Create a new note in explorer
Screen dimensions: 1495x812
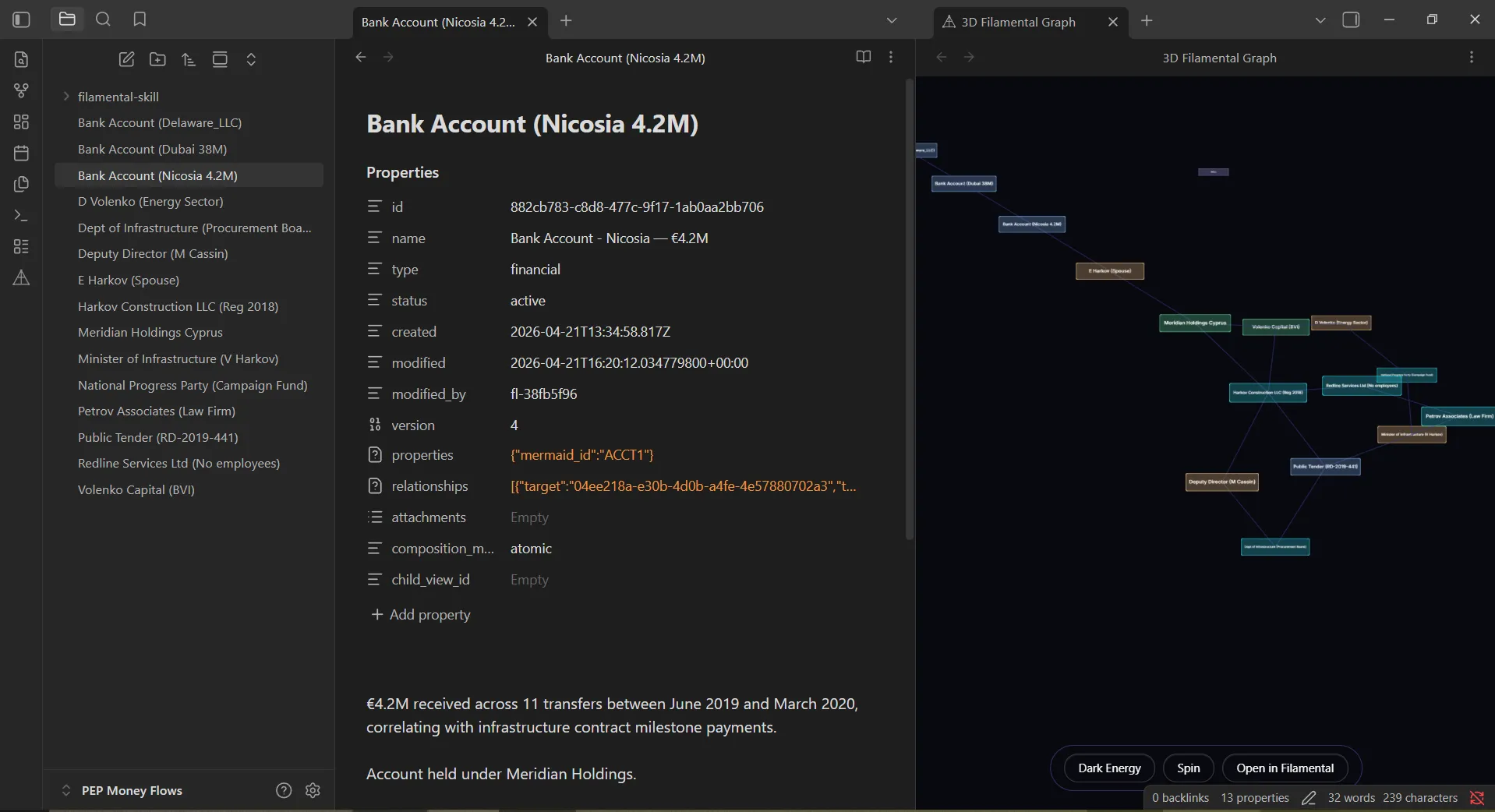(x=126, y=59)
